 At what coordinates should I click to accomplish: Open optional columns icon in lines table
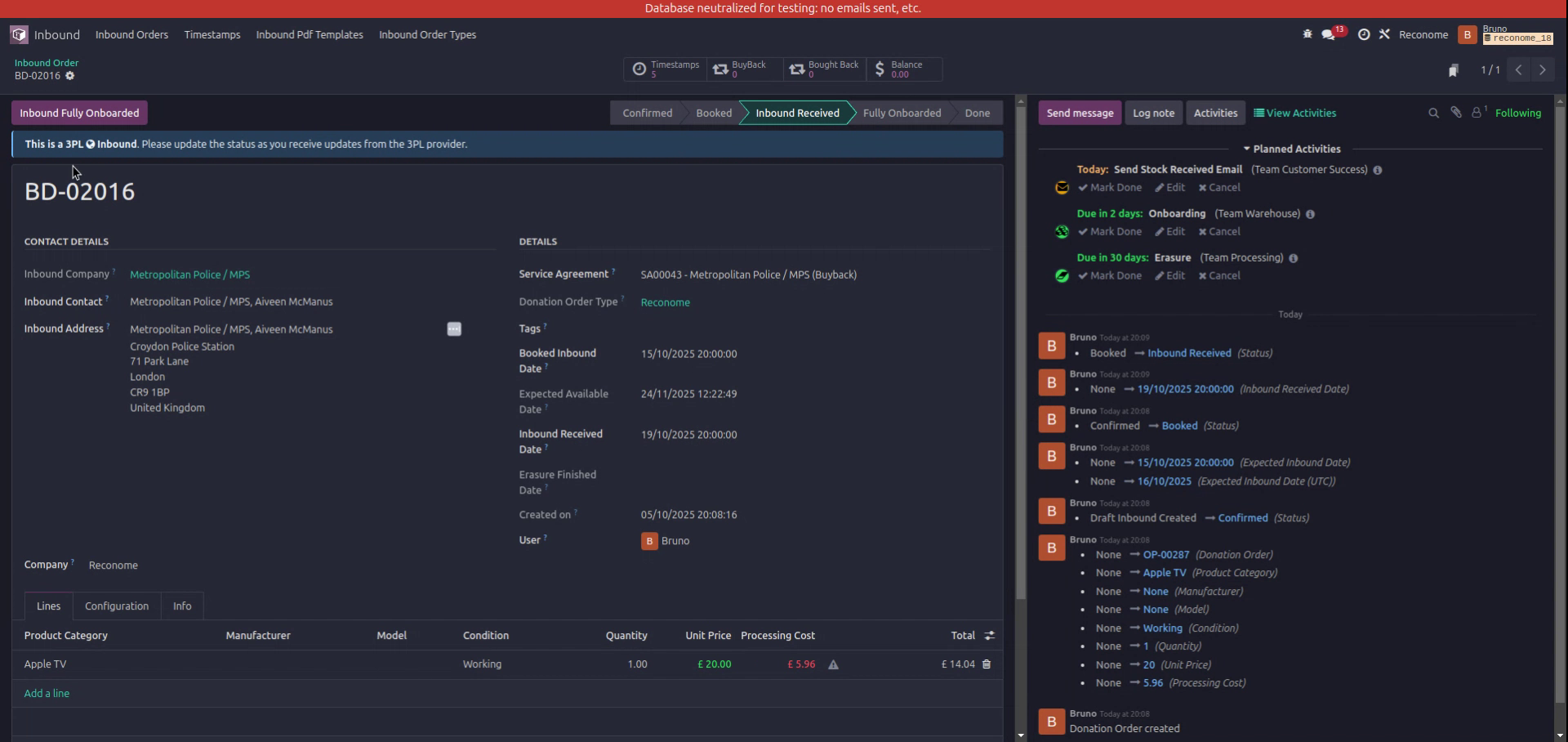click(x=989, y=635)
